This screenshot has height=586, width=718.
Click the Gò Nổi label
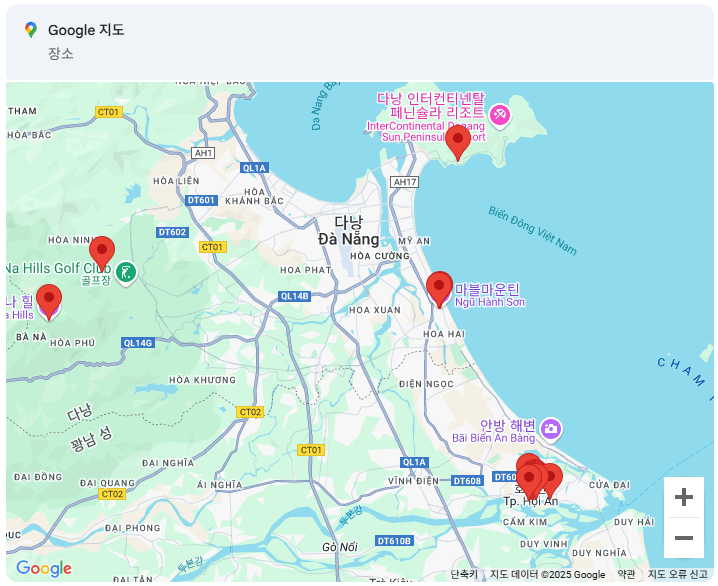[x=339, y=547]
